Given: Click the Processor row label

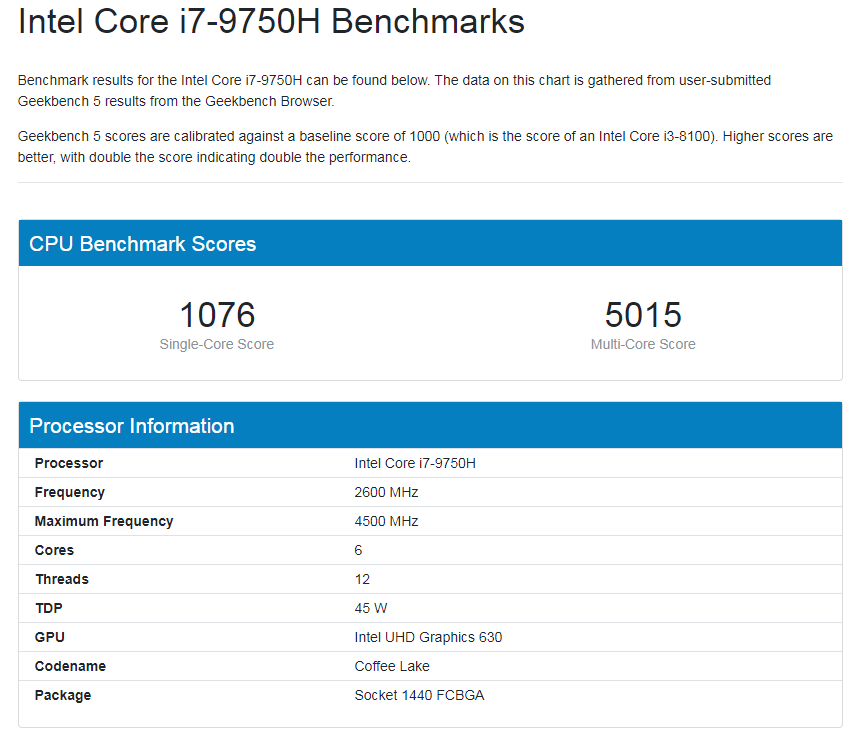Looking at the screenshot, I should [69, 463].
